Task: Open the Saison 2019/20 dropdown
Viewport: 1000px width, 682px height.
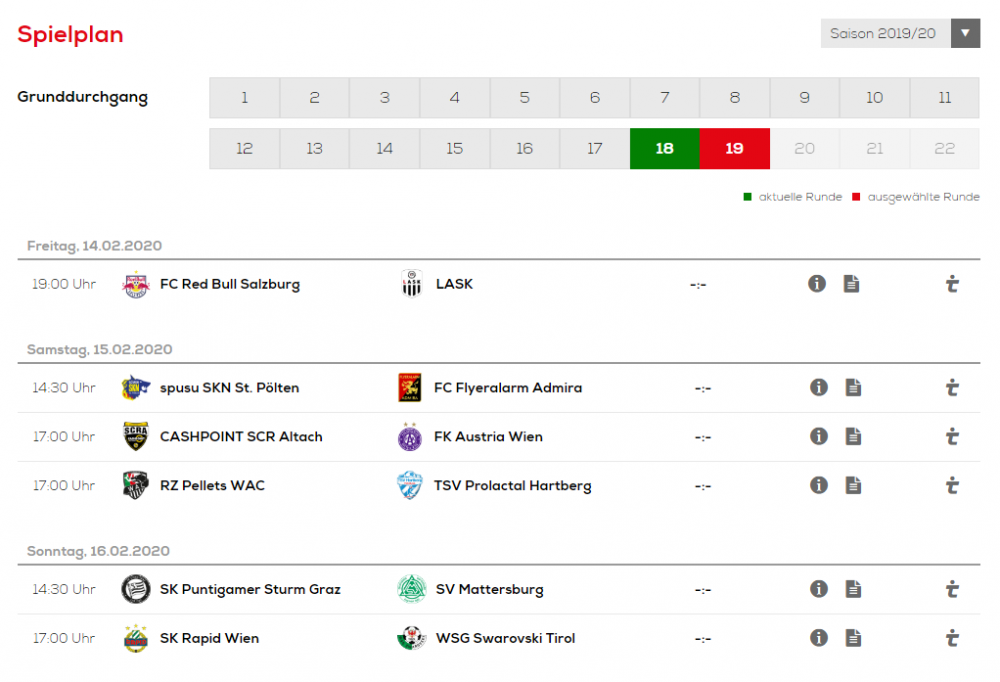Action: 885,34
